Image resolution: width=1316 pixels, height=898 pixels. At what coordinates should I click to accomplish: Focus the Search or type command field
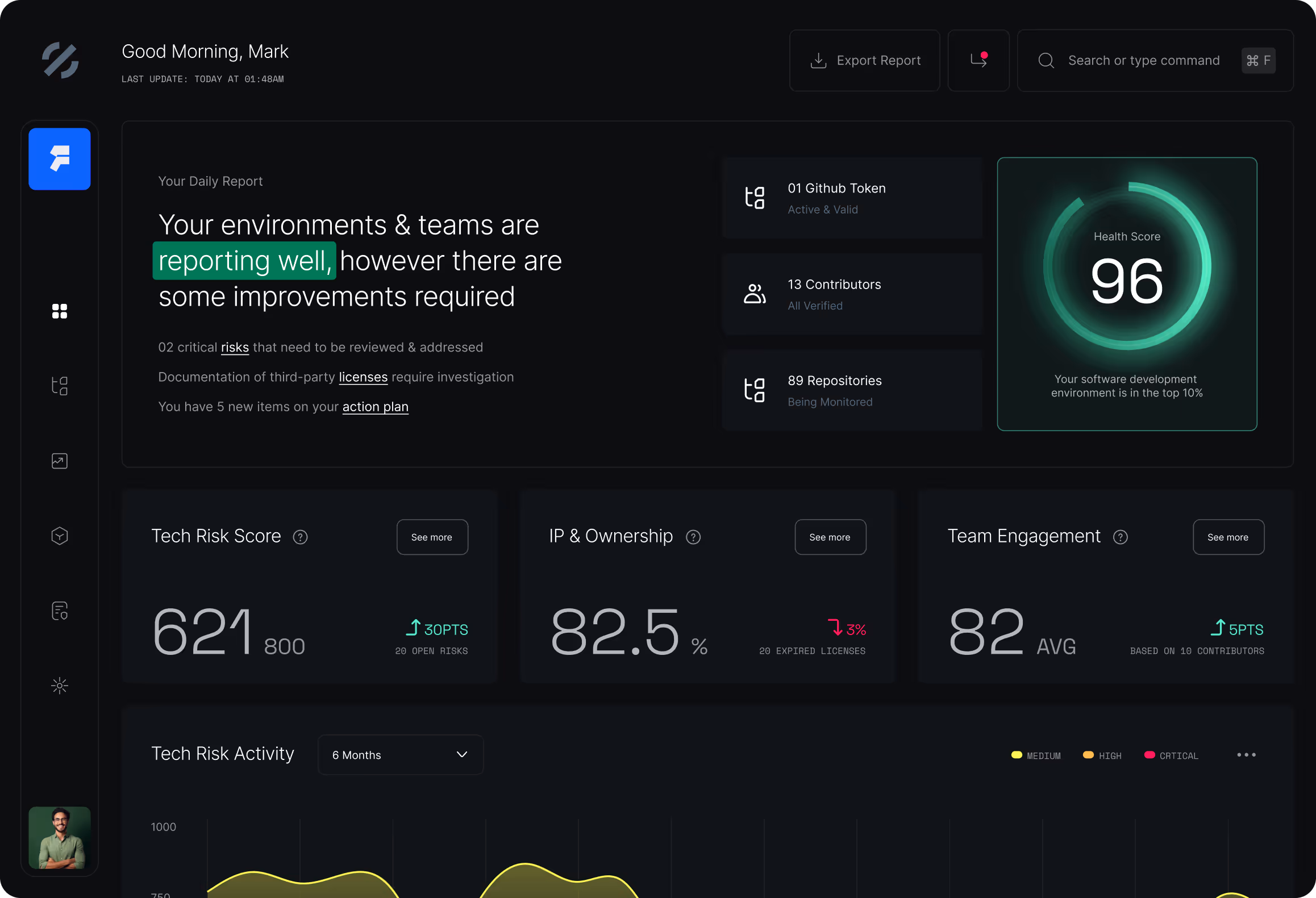(x=1143, y=60)
